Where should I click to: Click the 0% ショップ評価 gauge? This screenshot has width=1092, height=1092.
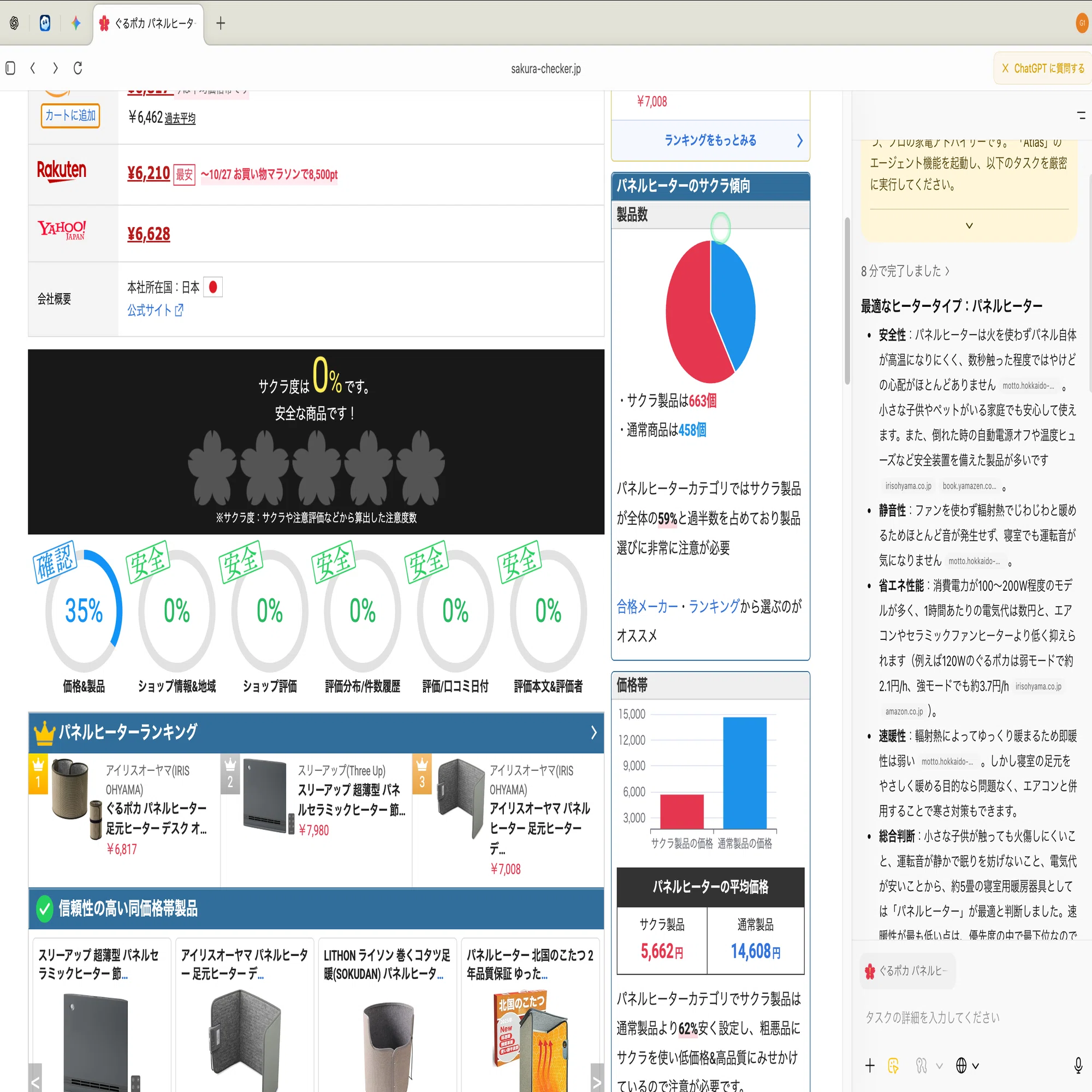coord(270,611)
